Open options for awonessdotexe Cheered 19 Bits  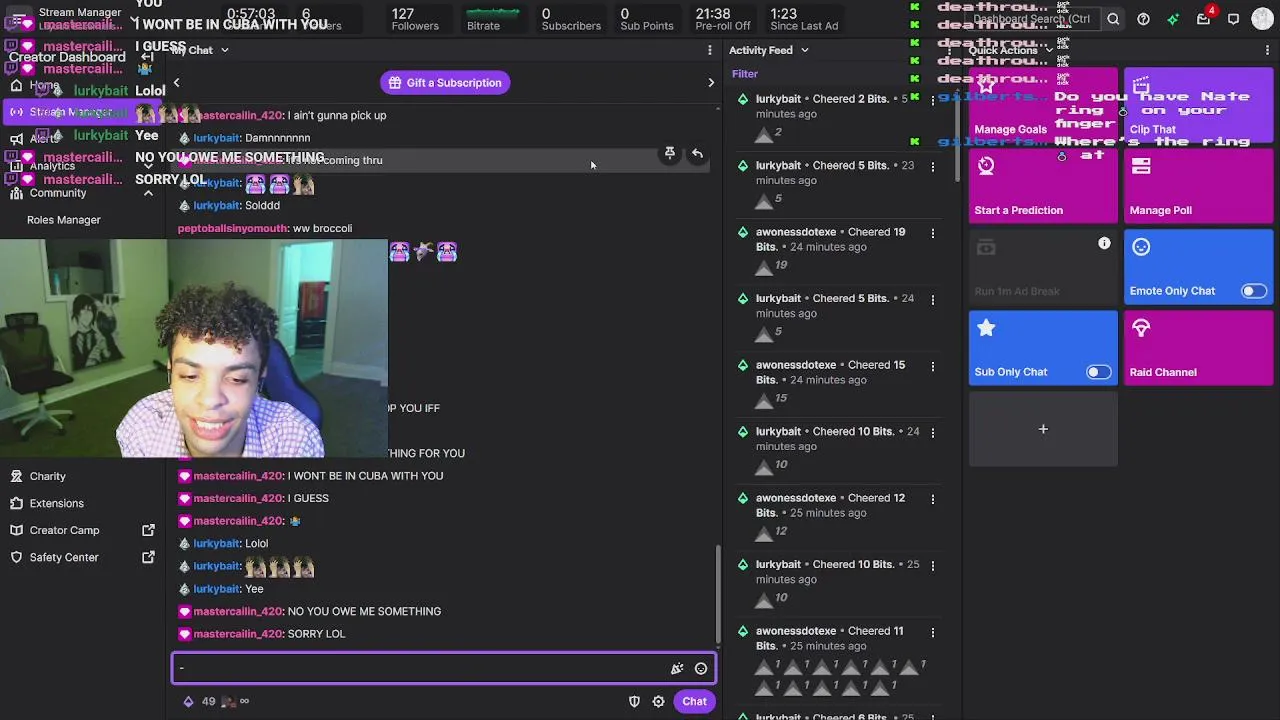coord(933,233)
